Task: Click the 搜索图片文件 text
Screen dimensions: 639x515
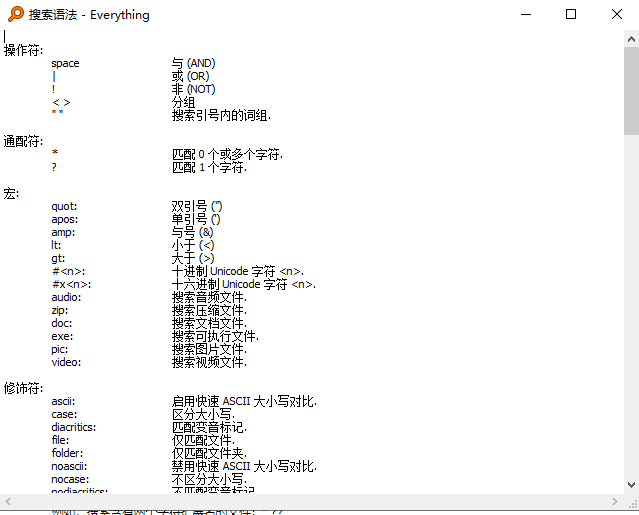Action: (x=209, y=350)
